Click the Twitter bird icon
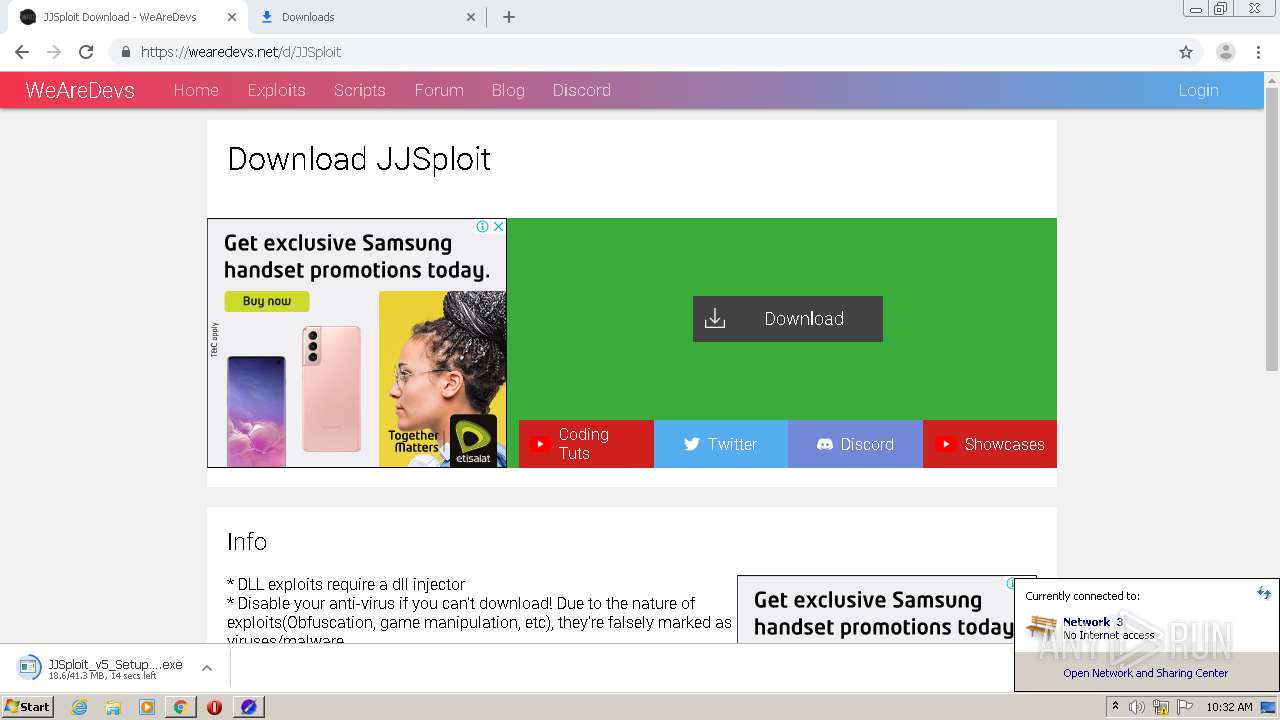 692,444
